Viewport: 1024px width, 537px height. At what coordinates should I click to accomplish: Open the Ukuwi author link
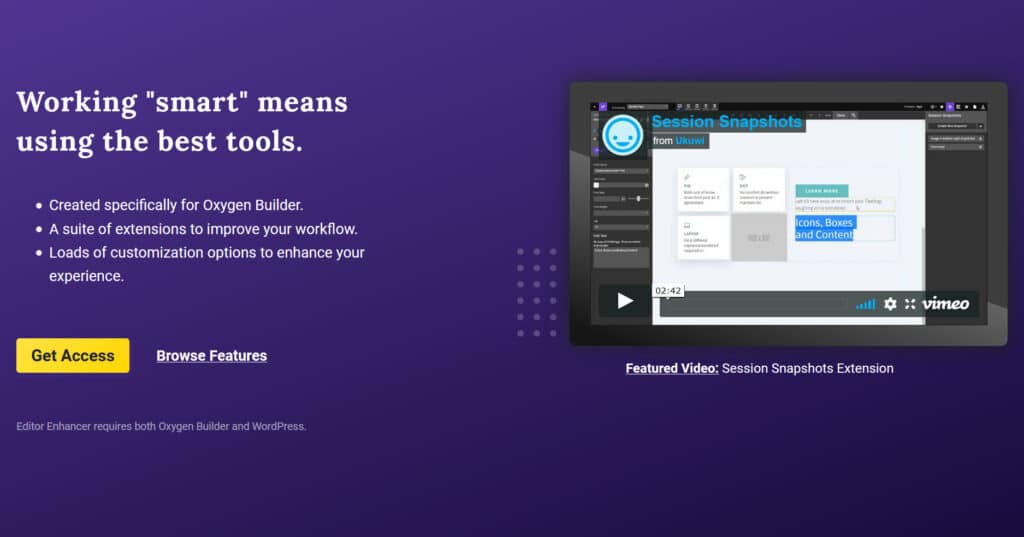(x=690, y=140)
